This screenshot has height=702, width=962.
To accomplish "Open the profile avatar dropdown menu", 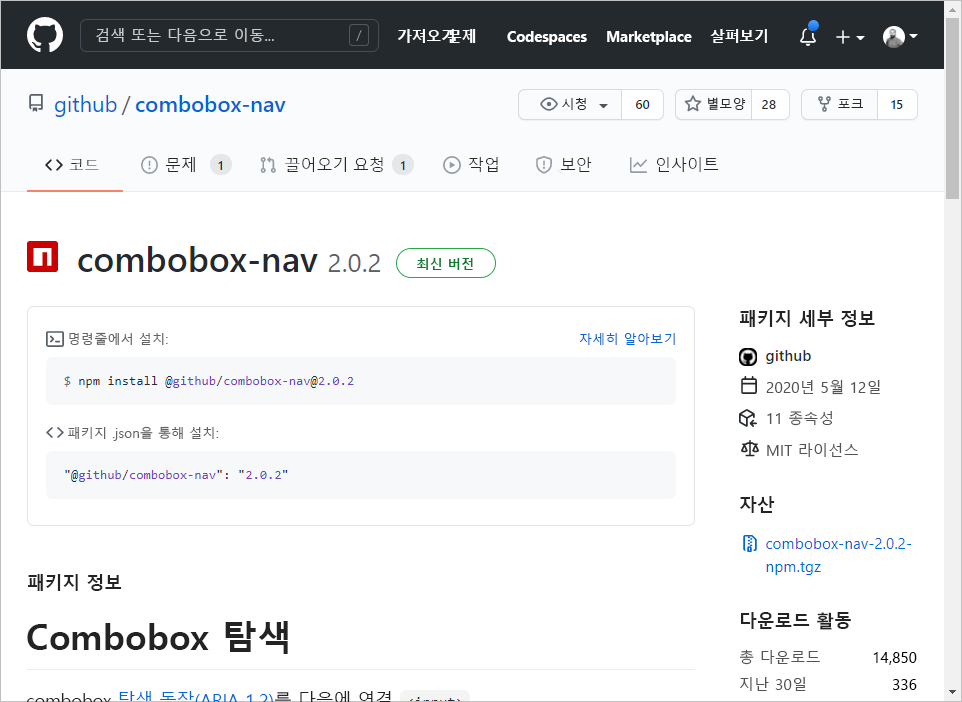I will tap(897, 36).
